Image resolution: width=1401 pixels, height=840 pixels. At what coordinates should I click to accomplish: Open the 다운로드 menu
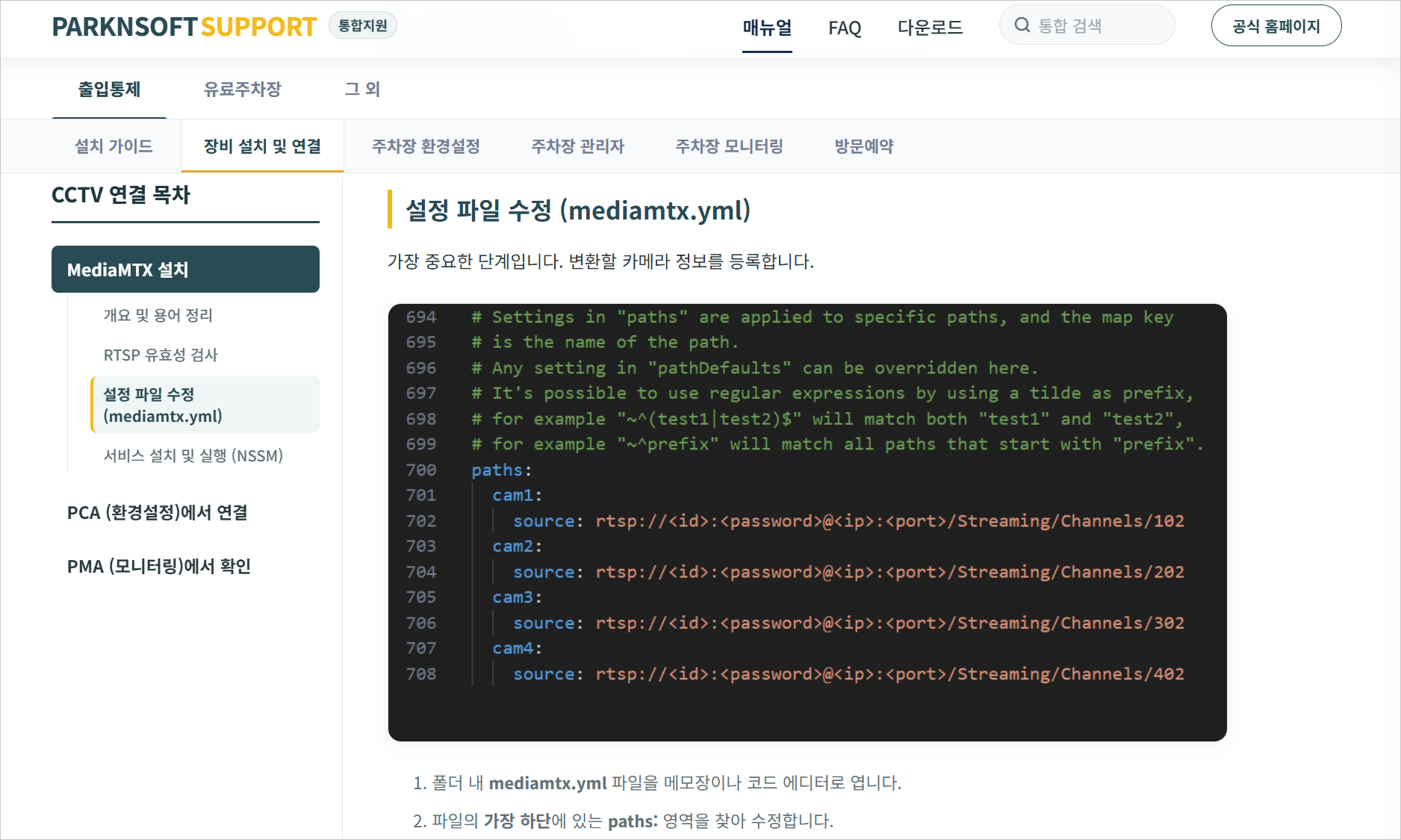point(930,28)
